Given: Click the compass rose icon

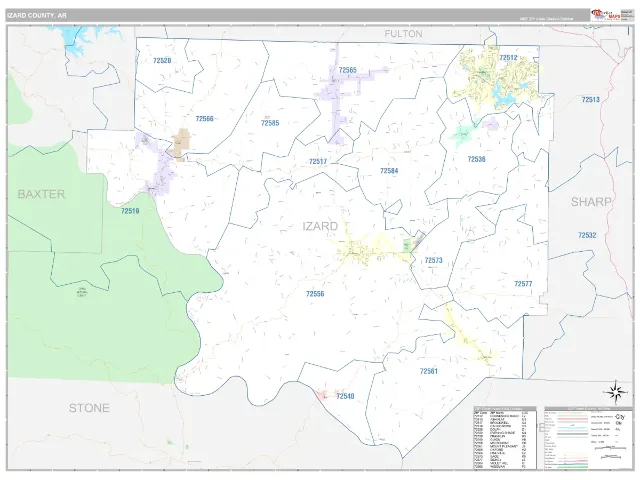Looking at the screenshot, I should point(616,392).
